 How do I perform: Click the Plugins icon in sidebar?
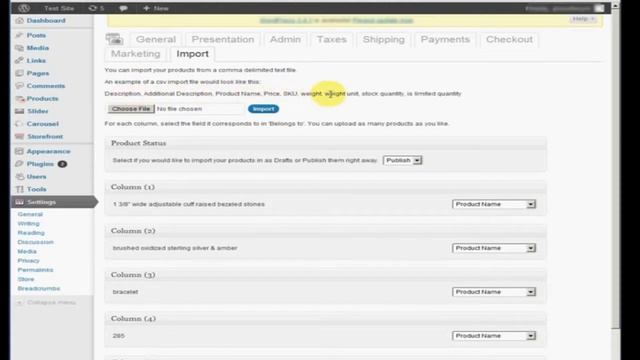pos(19,164)
